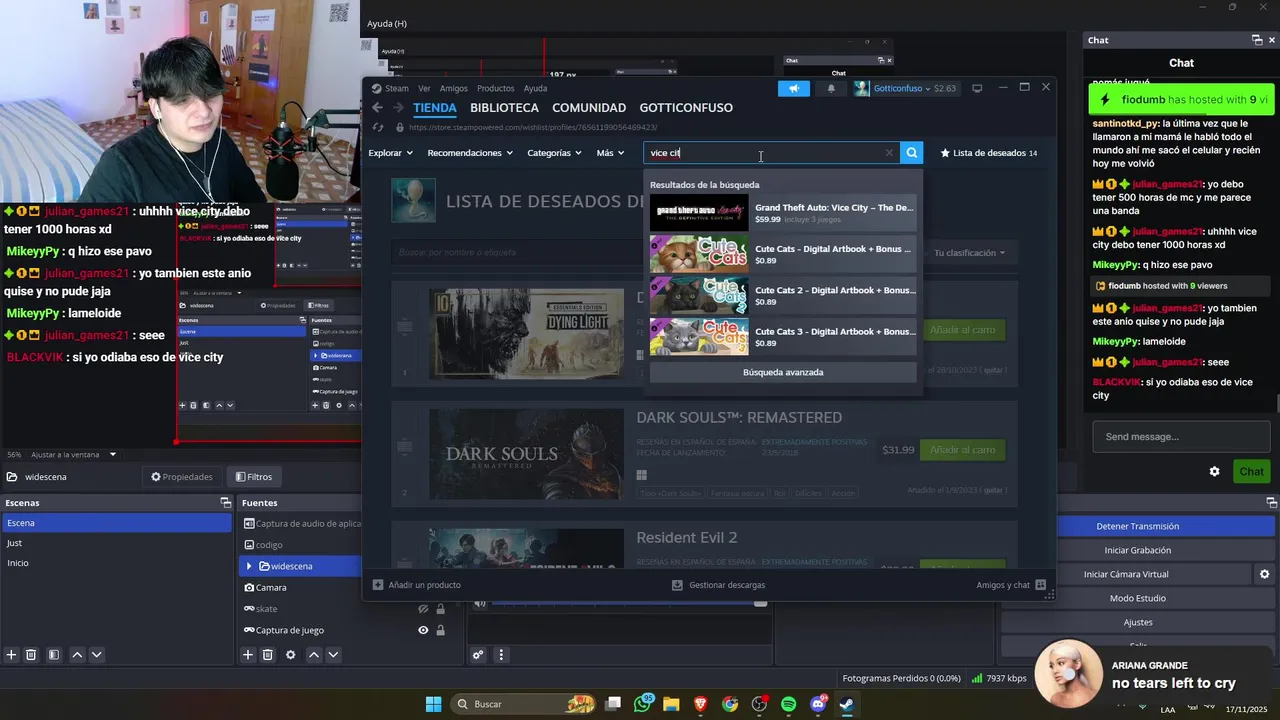Open Discord from the taskbar
Image resolution: width=1280 pixels, height=720 pixels.
pos(818,704)
